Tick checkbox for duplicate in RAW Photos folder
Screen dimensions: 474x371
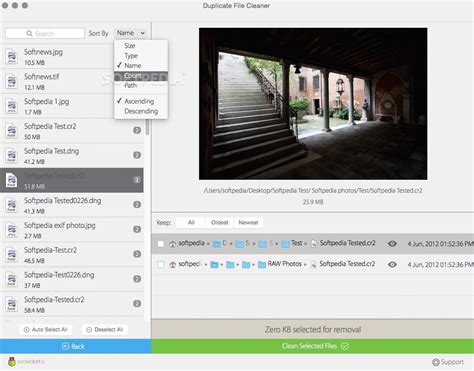pos(161,264)
